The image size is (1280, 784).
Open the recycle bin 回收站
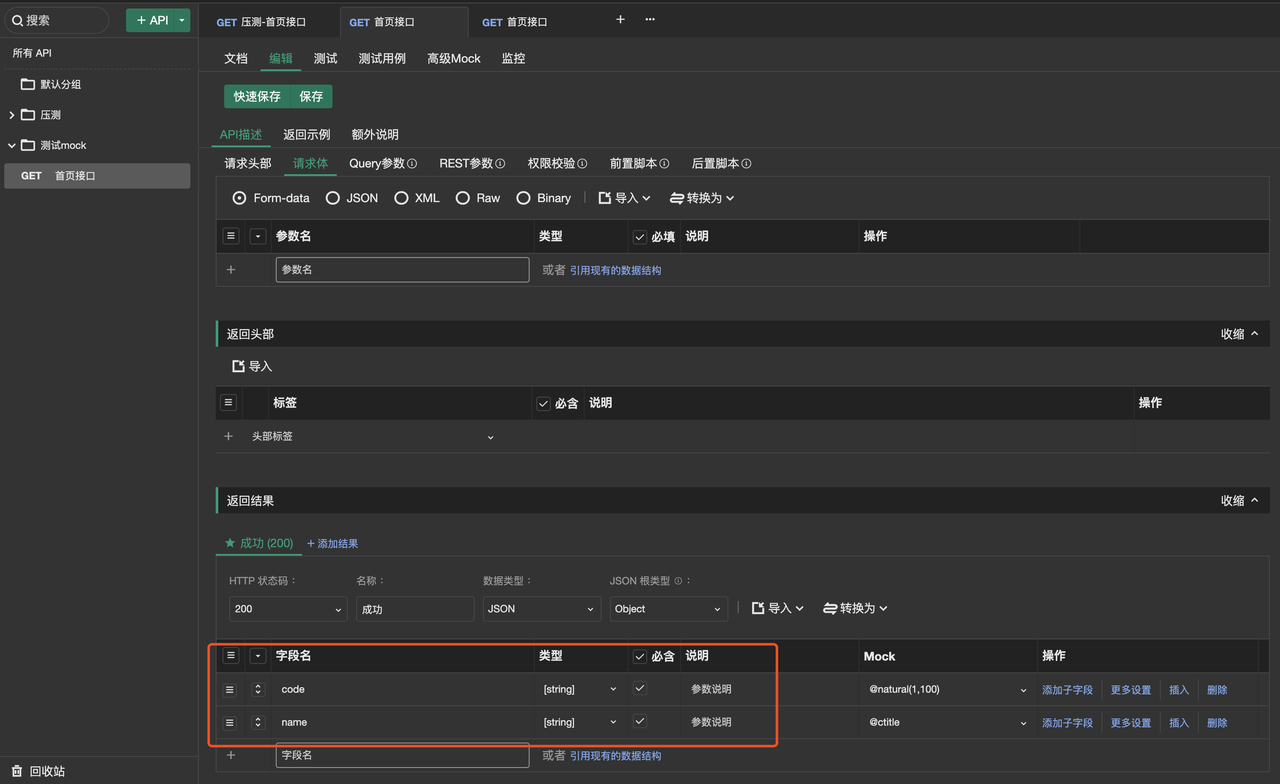point(38,771)
